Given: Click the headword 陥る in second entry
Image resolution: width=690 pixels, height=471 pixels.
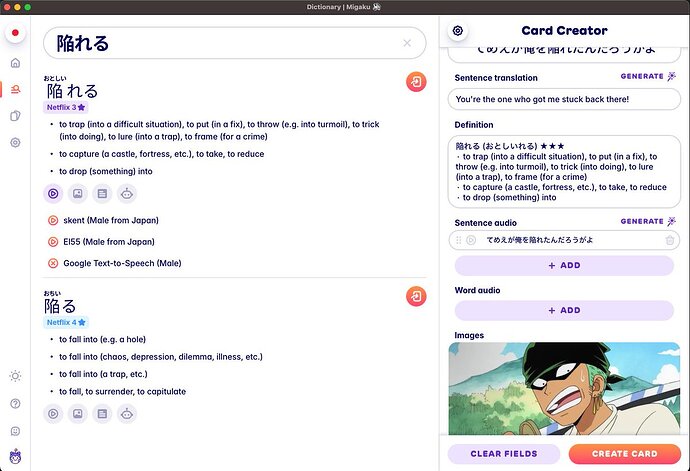Looking at the screenshot, I should tap(60, 306).
